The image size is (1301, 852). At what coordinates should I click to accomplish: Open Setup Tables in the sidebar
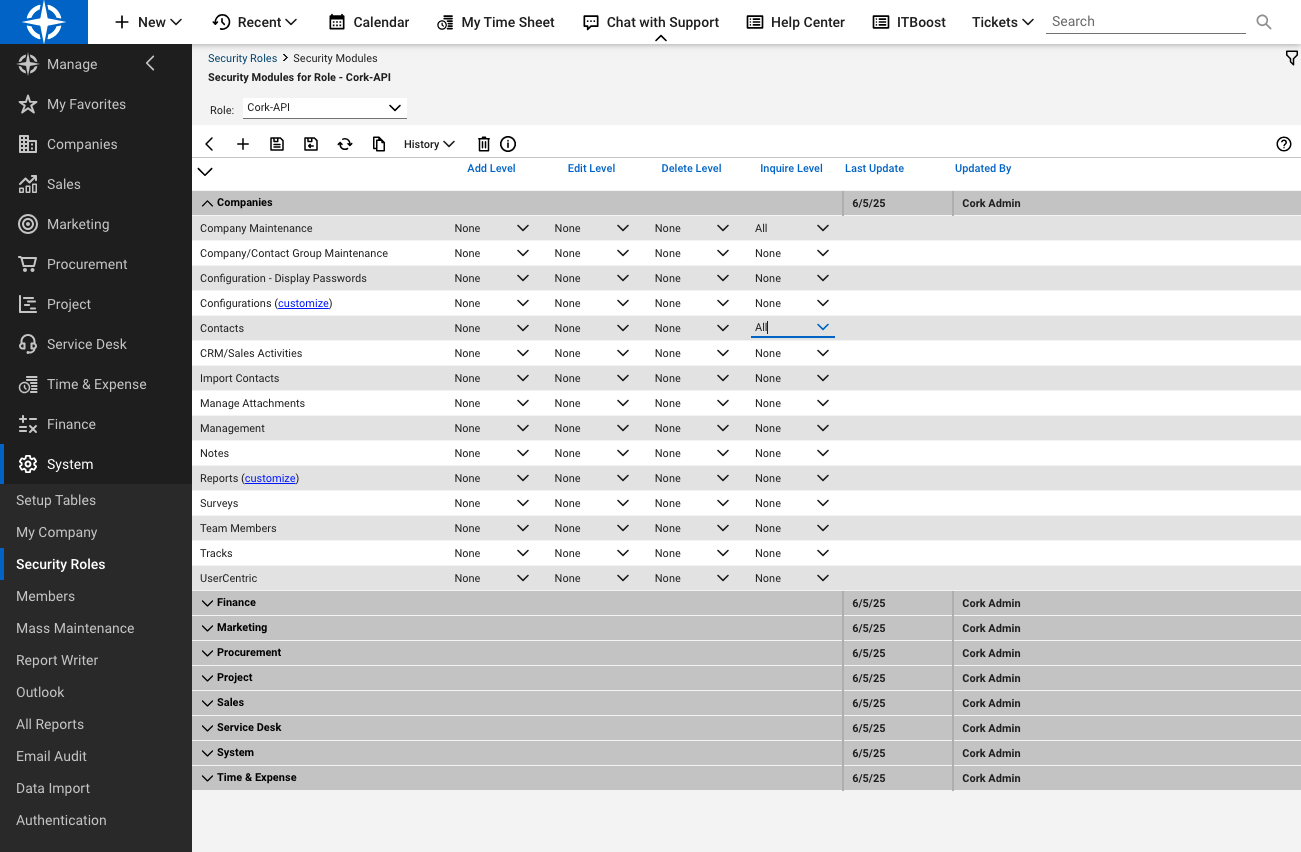coord(56,500)
